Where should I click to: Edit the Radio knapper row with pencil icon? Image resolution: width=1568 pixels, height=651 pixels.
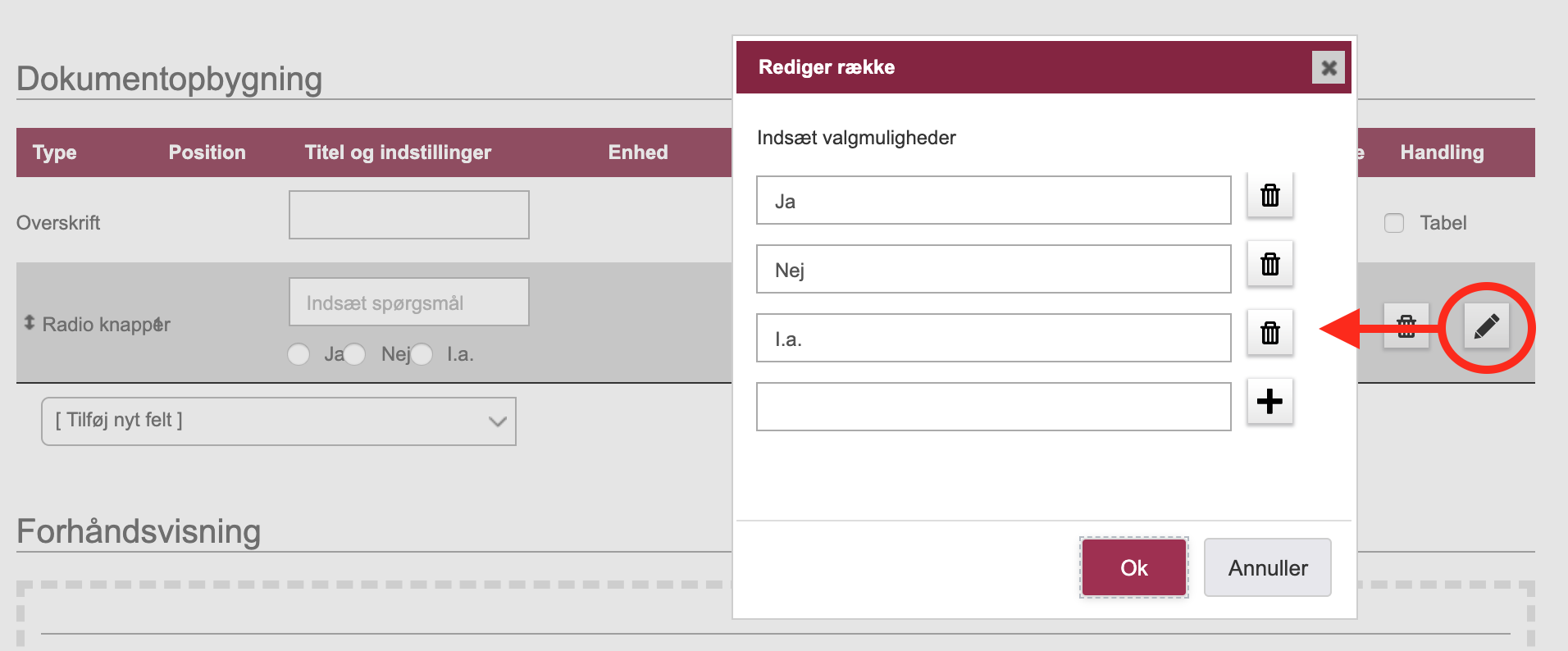1487,326
